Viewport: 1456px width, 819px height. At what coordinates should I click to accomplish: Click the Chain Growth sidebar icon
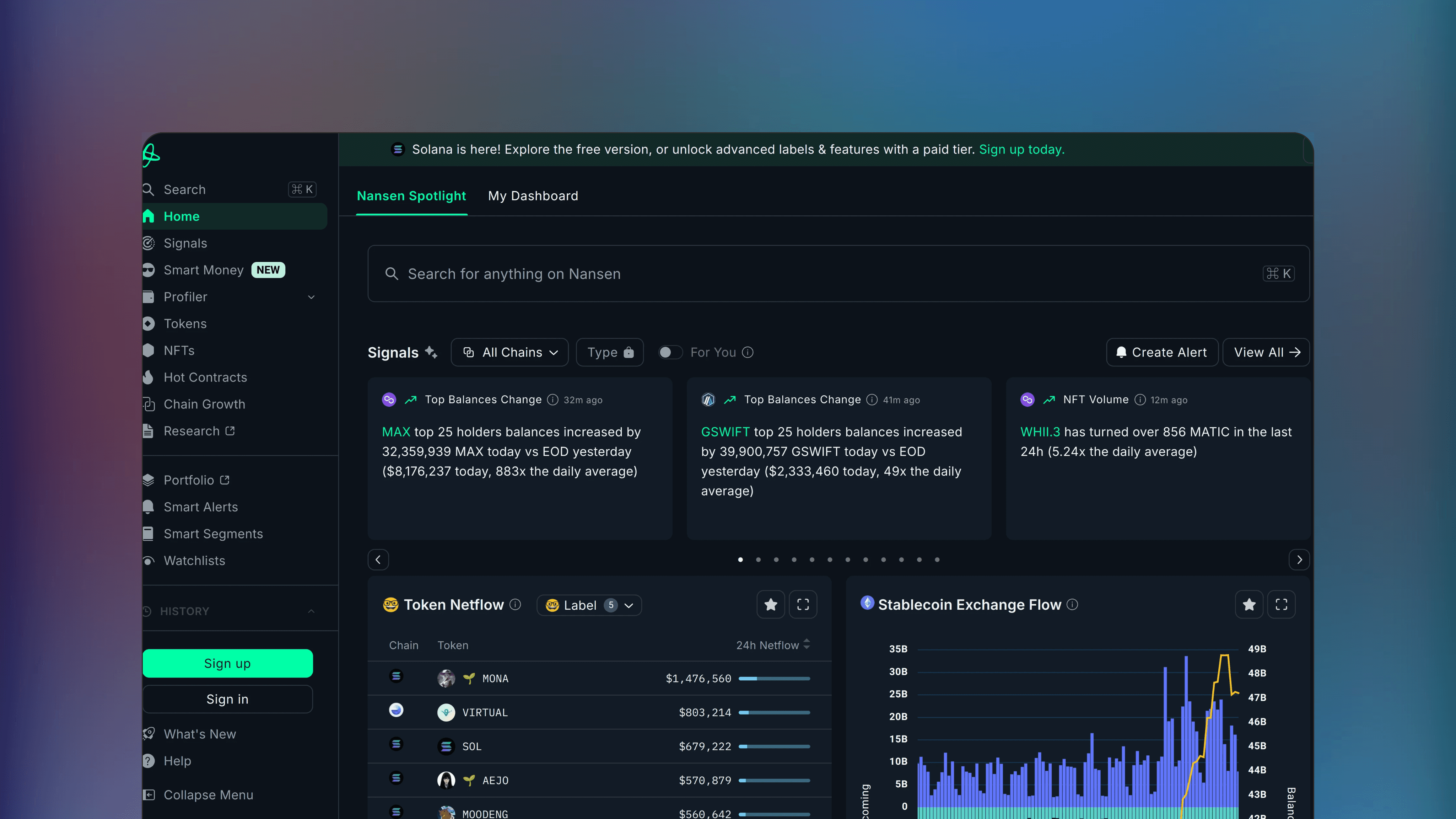(x=149, y=404)
